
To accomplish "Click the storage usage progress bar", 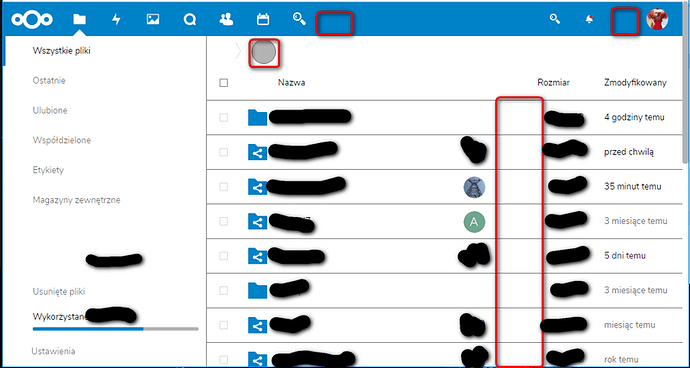I will point(115,328).
